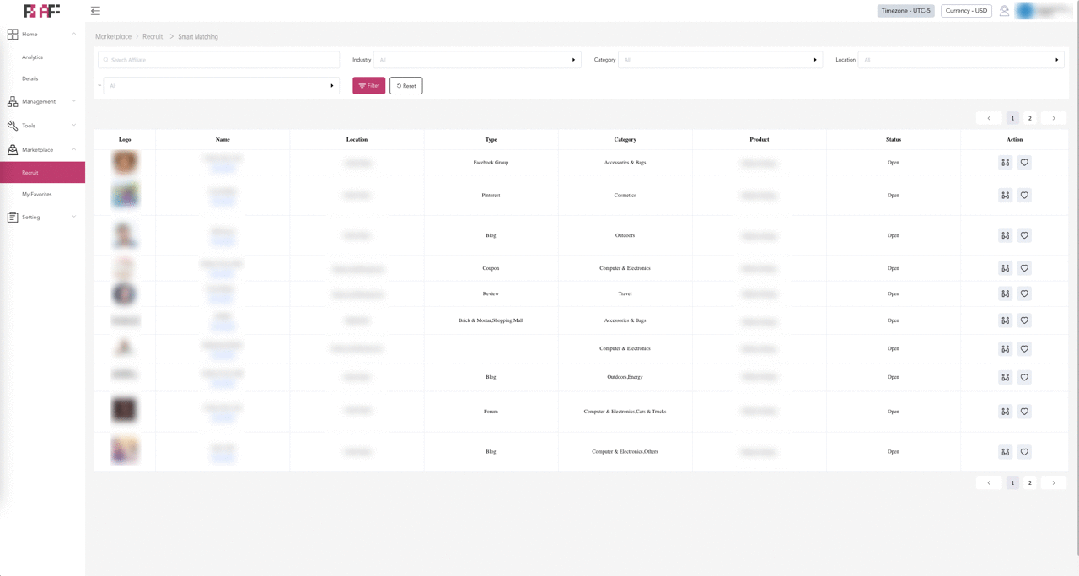
Task: Click the heart icon for Outdoors Blog row
Action: [x=1024, y=236]
